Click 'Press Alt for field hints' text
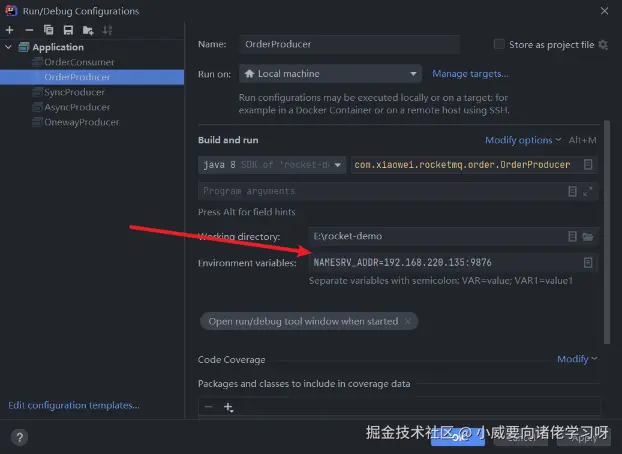 (246, 212)
